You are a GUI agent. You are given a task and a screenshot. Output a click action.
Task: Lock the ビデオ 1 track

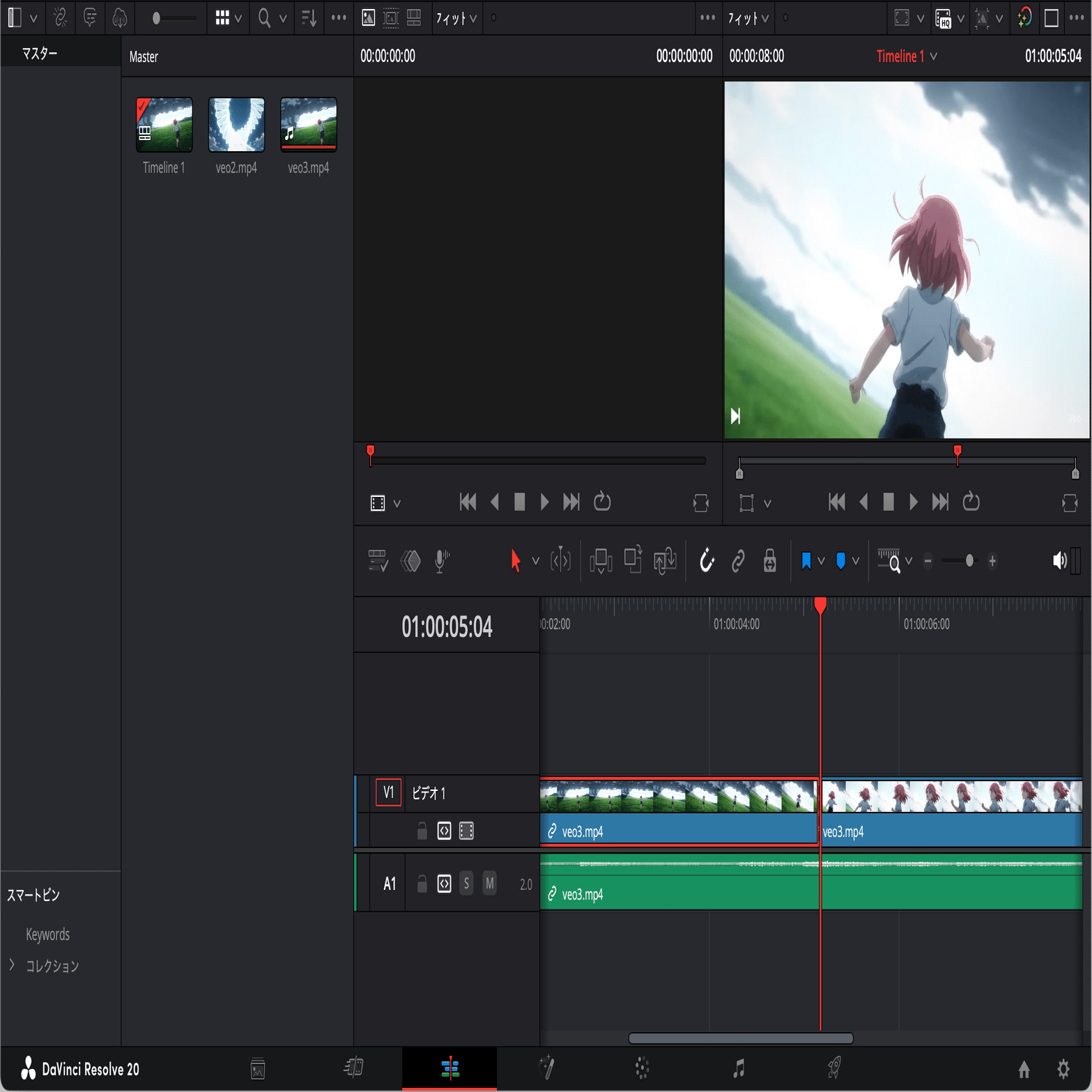click(422, 830)
